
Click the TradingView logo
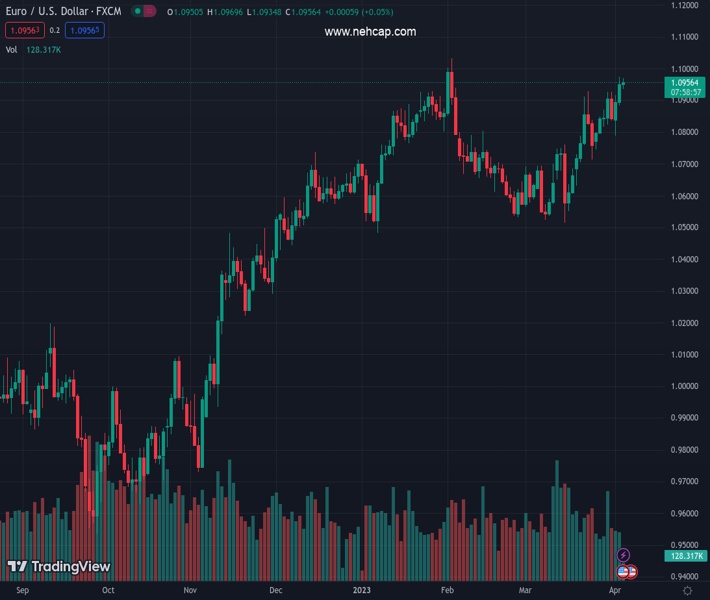[58, 567]
